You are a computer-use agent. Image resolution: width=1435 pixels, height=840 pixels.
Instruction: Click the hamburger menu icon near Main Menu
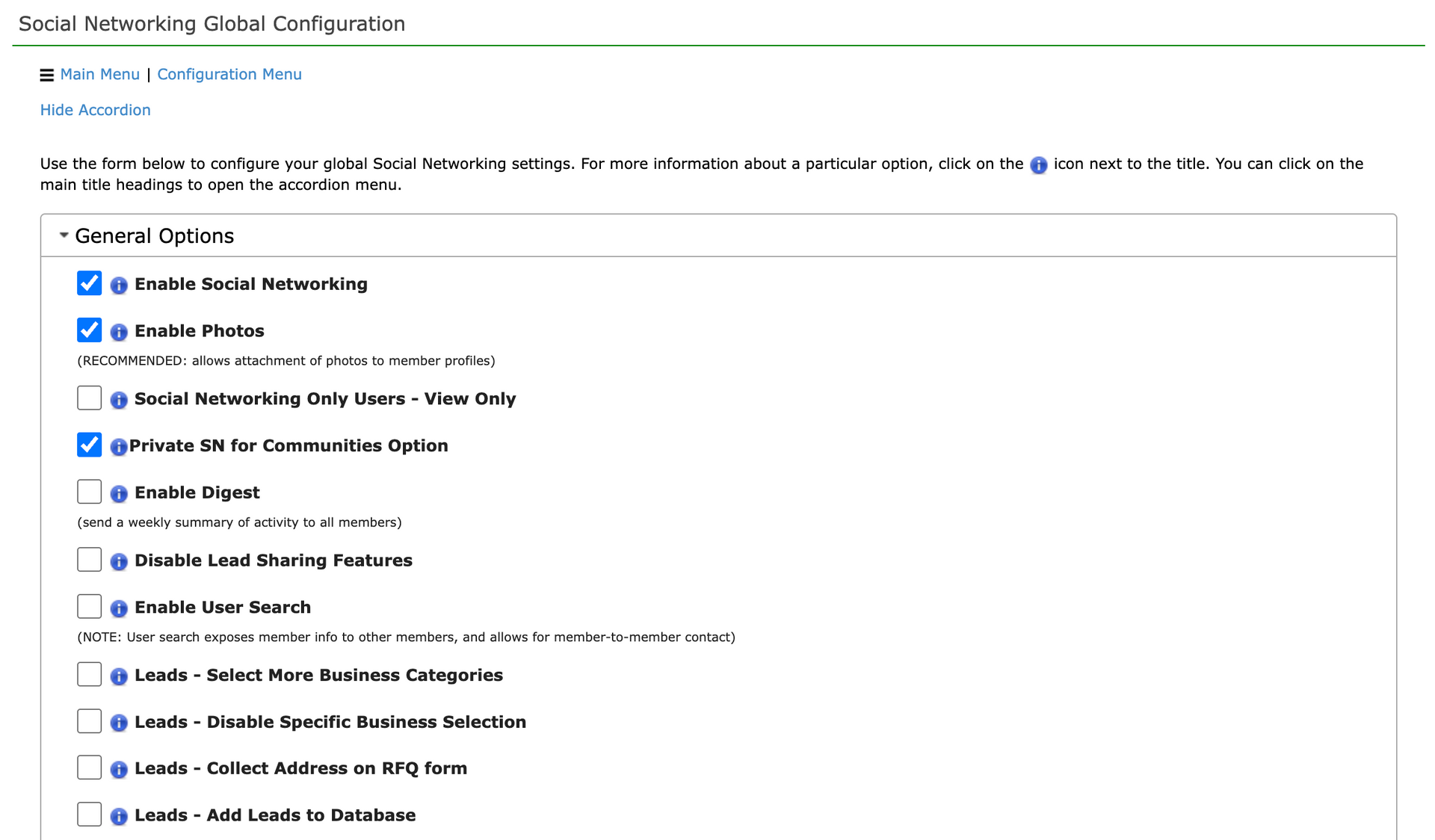coord(46,75)
